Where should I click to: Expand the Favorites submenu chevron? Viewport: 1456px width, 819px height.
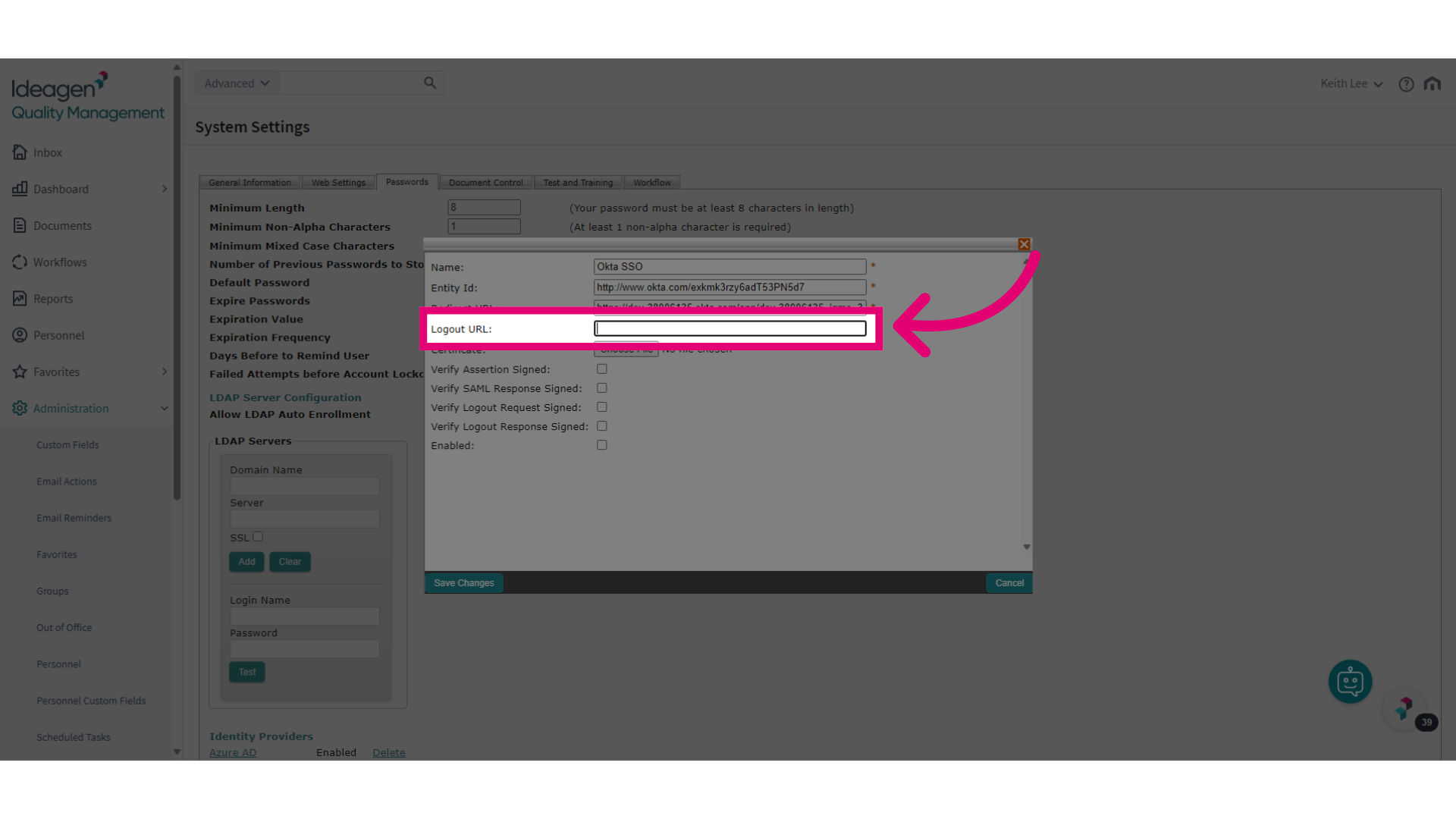(x=165, y=372)
